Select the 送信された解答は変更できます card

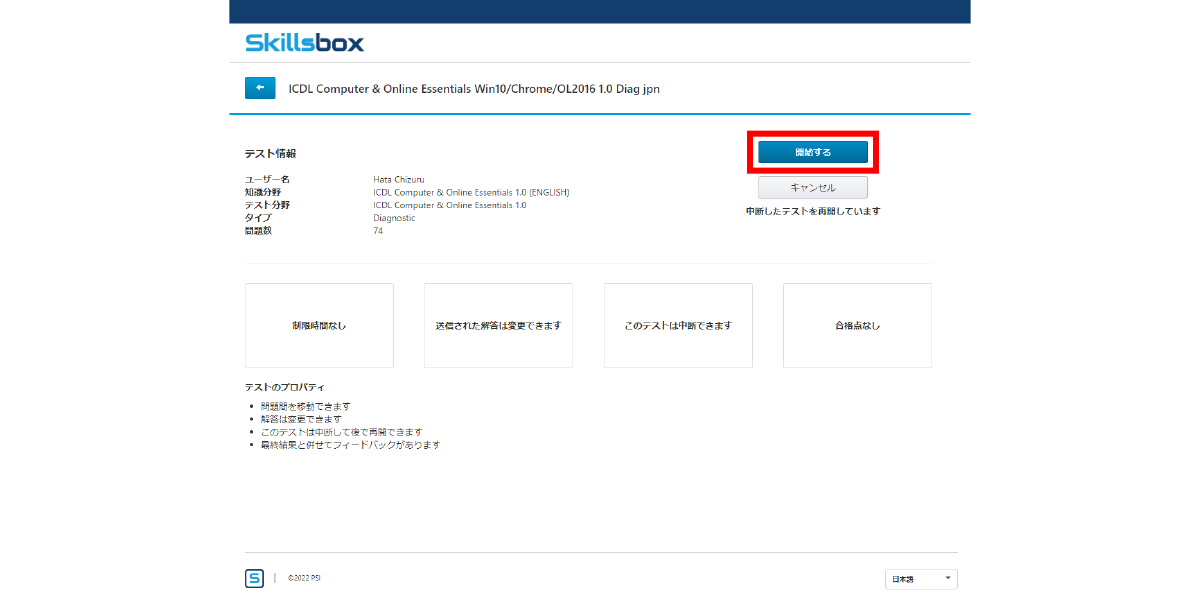tap(498, 326)
